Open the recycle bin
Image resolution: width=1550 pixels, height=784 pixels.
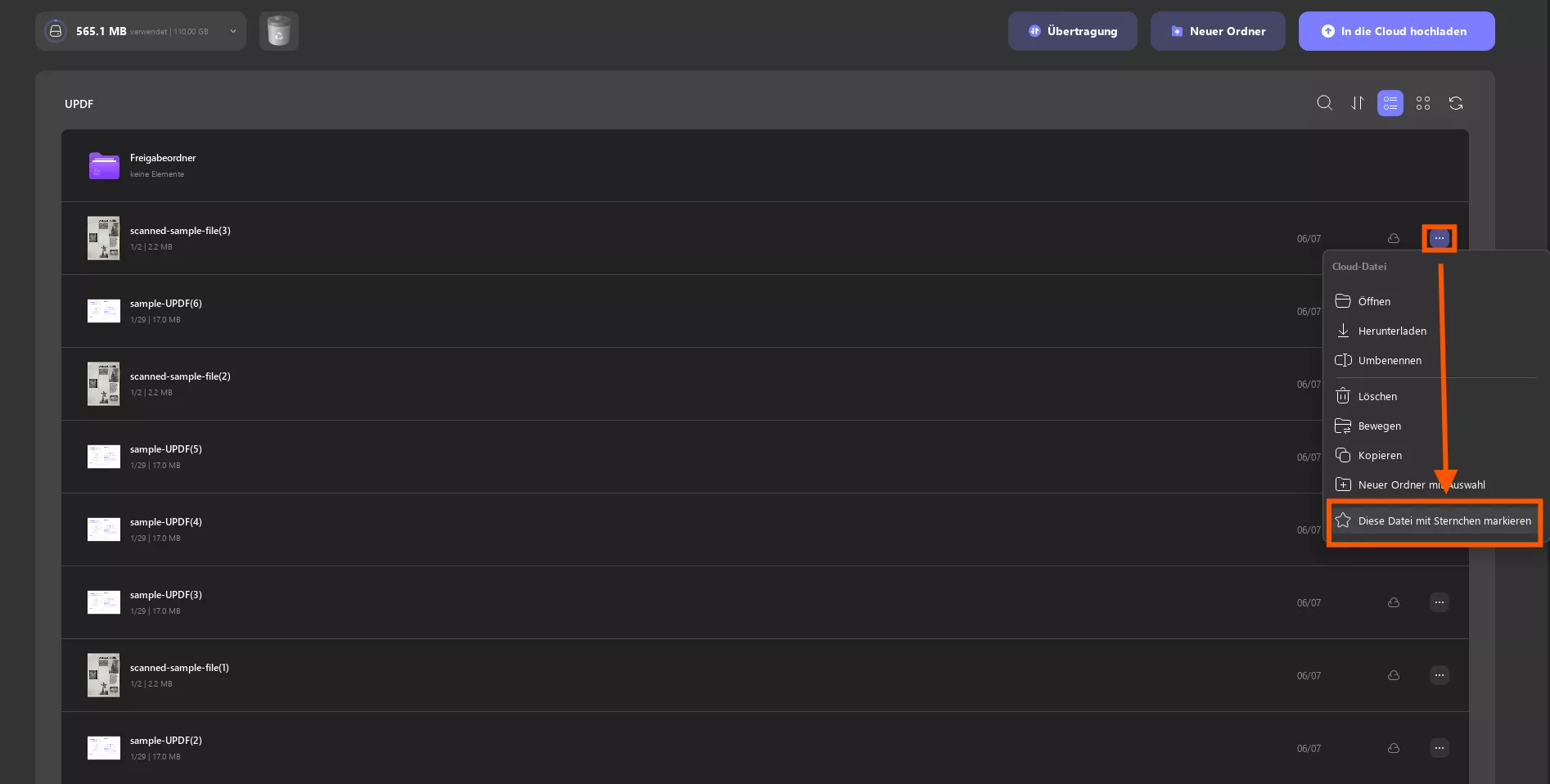click(x=279, y=31)
